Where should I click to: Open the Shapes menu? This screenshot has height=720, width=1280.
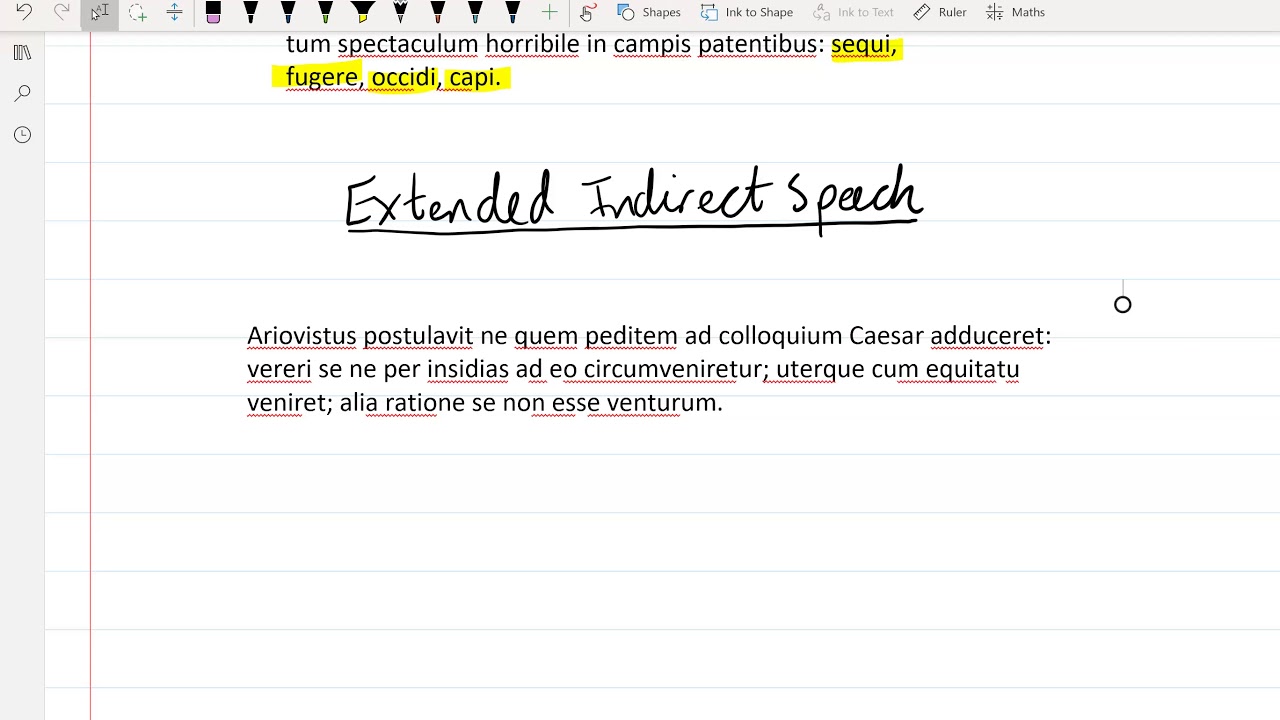point(649,12)
